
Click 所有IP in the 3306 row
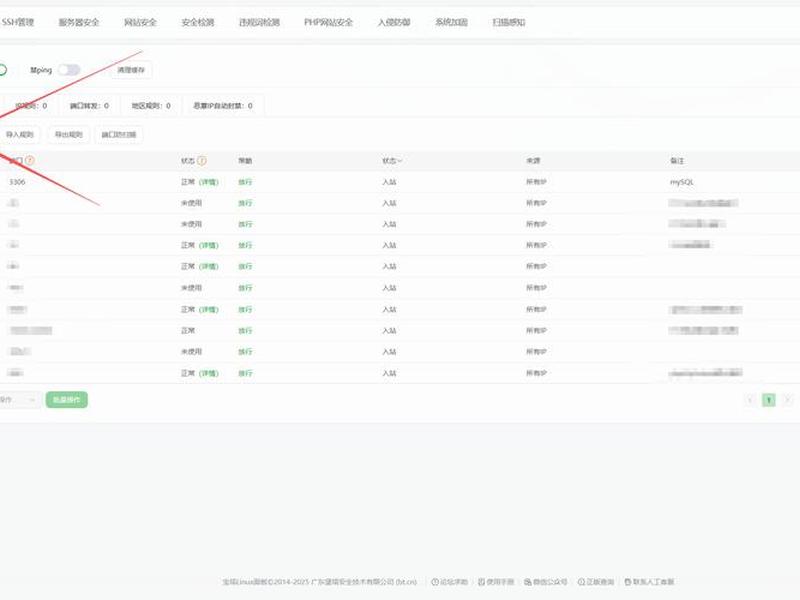tap(536, 182)
